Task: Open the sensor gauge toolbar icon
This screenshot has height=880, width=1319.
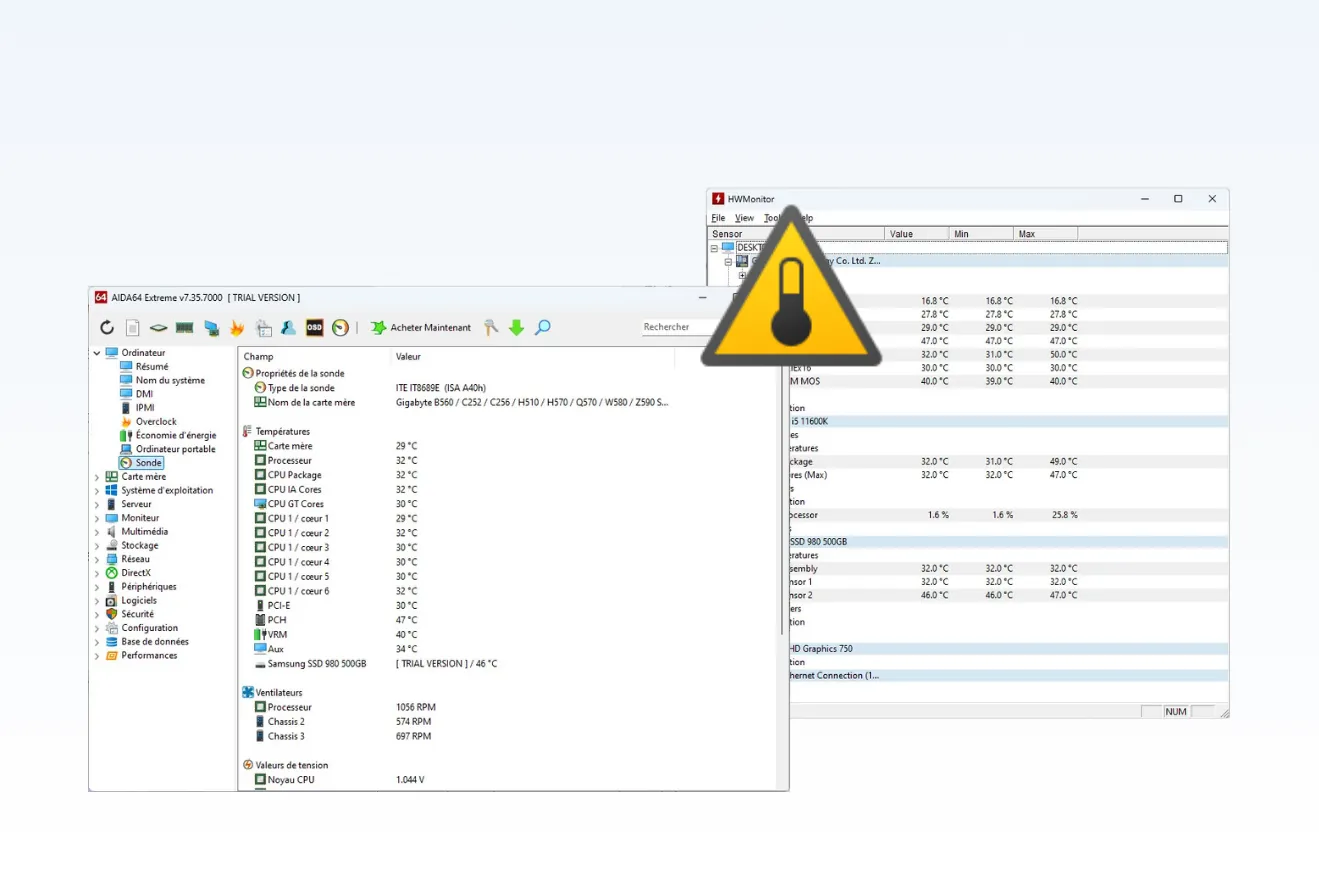Action: pyautogui.click(x=339, y=327)
